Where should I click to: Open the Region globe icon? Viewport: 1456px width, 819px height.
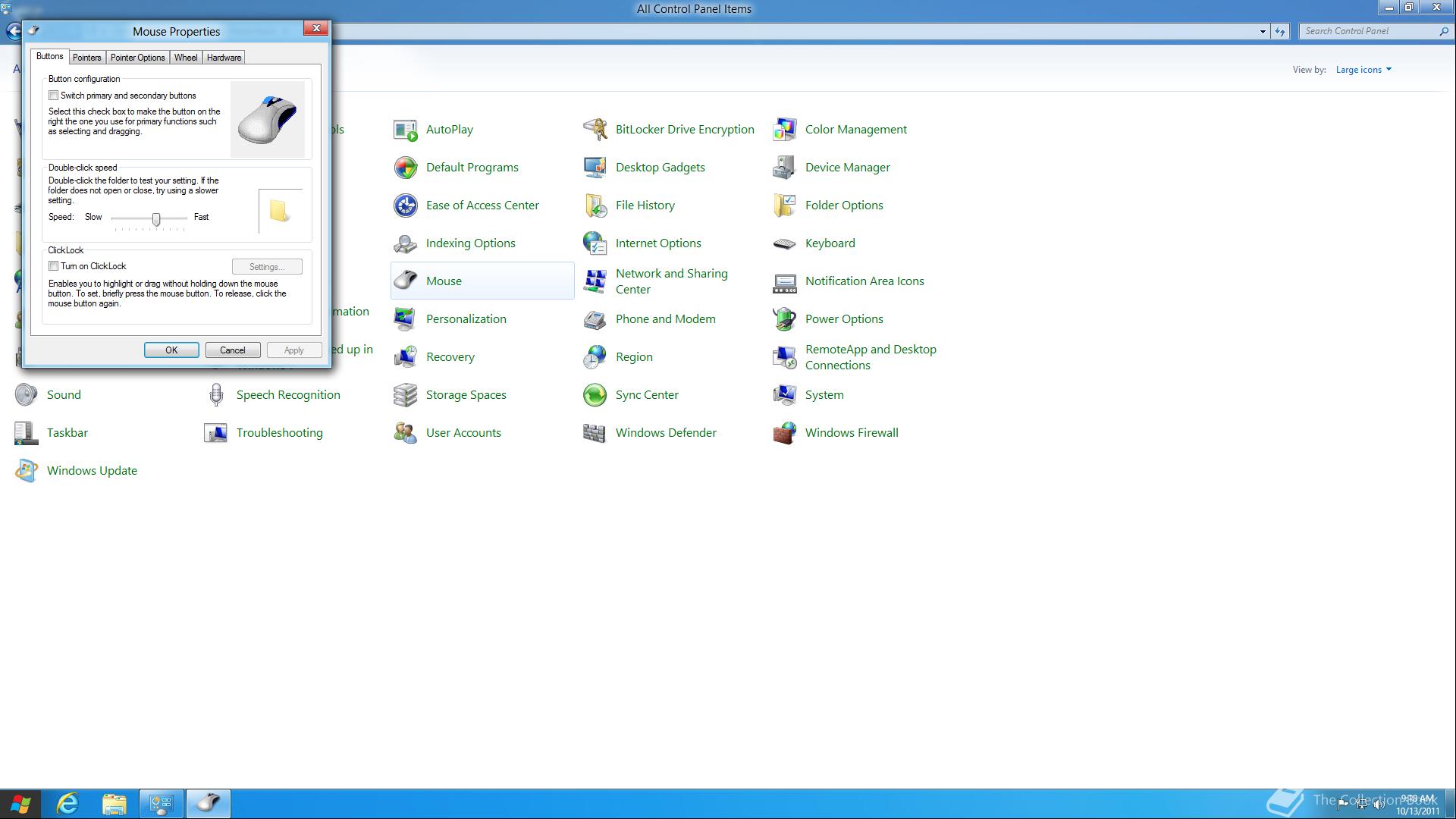(595, 357)
